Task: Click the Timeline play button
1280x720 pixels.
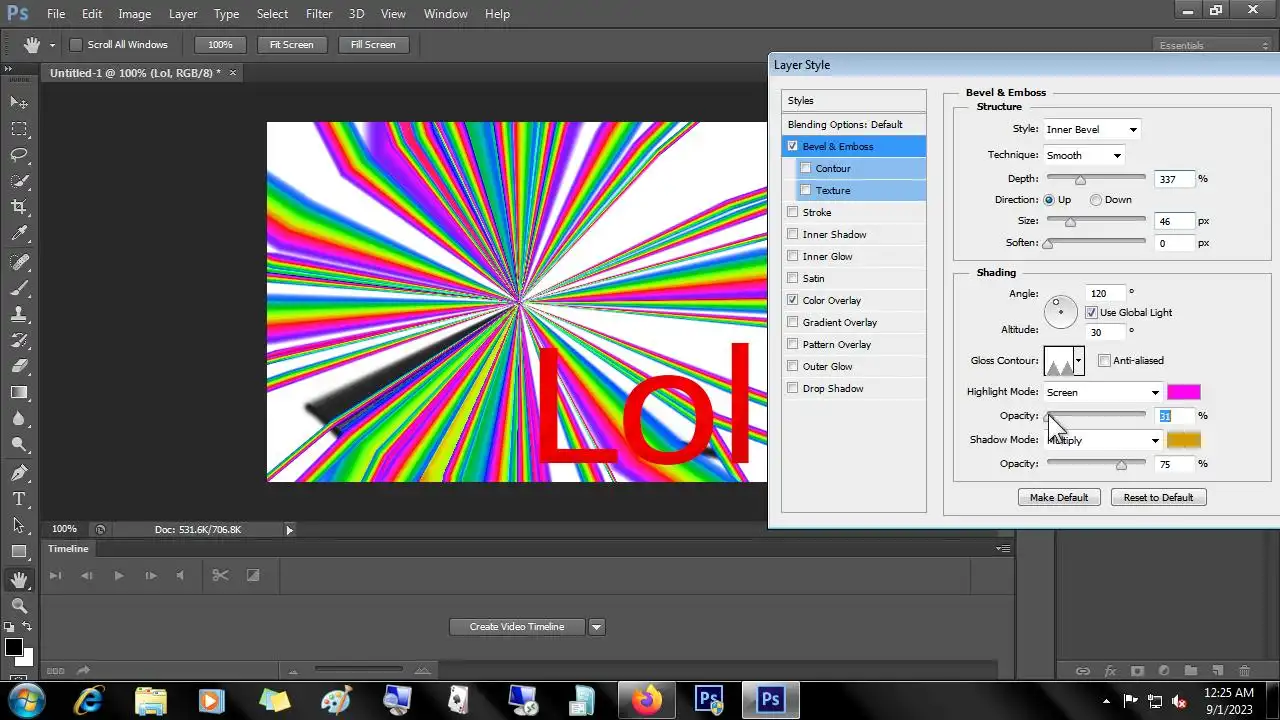Action: pyautogui.click(x=118, y=575)
